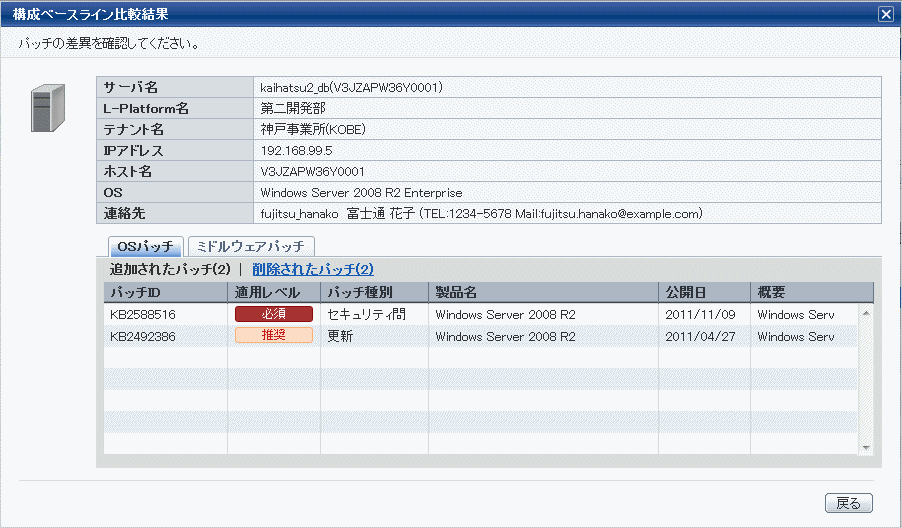Click the patch list scrollbar down arrow
The height and width of the screenshot is (528, 902).
coord(866,448)
